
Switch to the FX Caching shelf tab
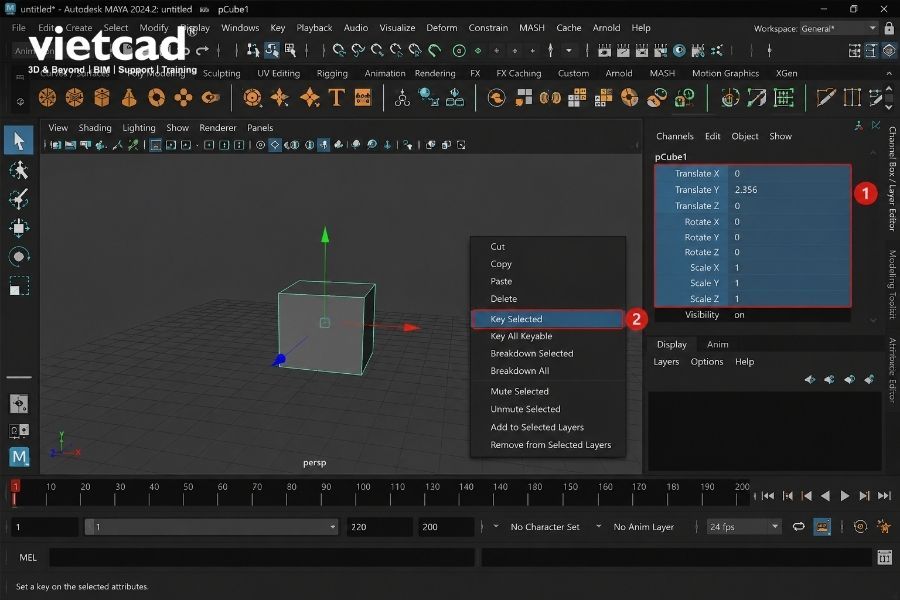click(x=518, y=73)
